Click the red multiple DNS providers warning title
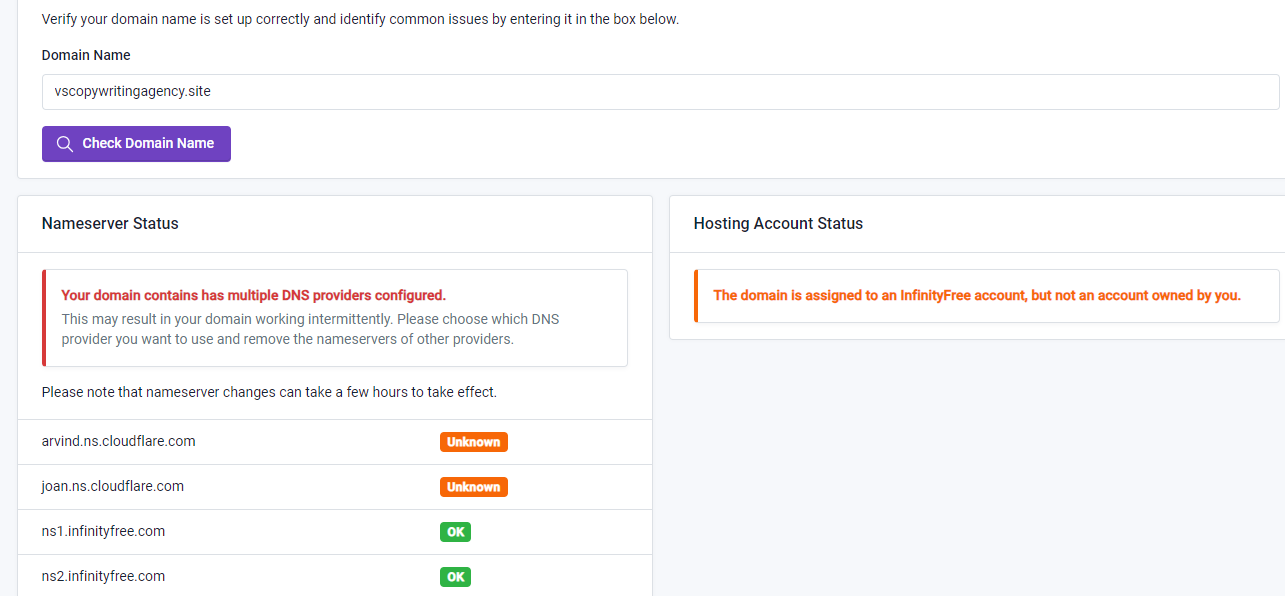 [x=253, y=295]
